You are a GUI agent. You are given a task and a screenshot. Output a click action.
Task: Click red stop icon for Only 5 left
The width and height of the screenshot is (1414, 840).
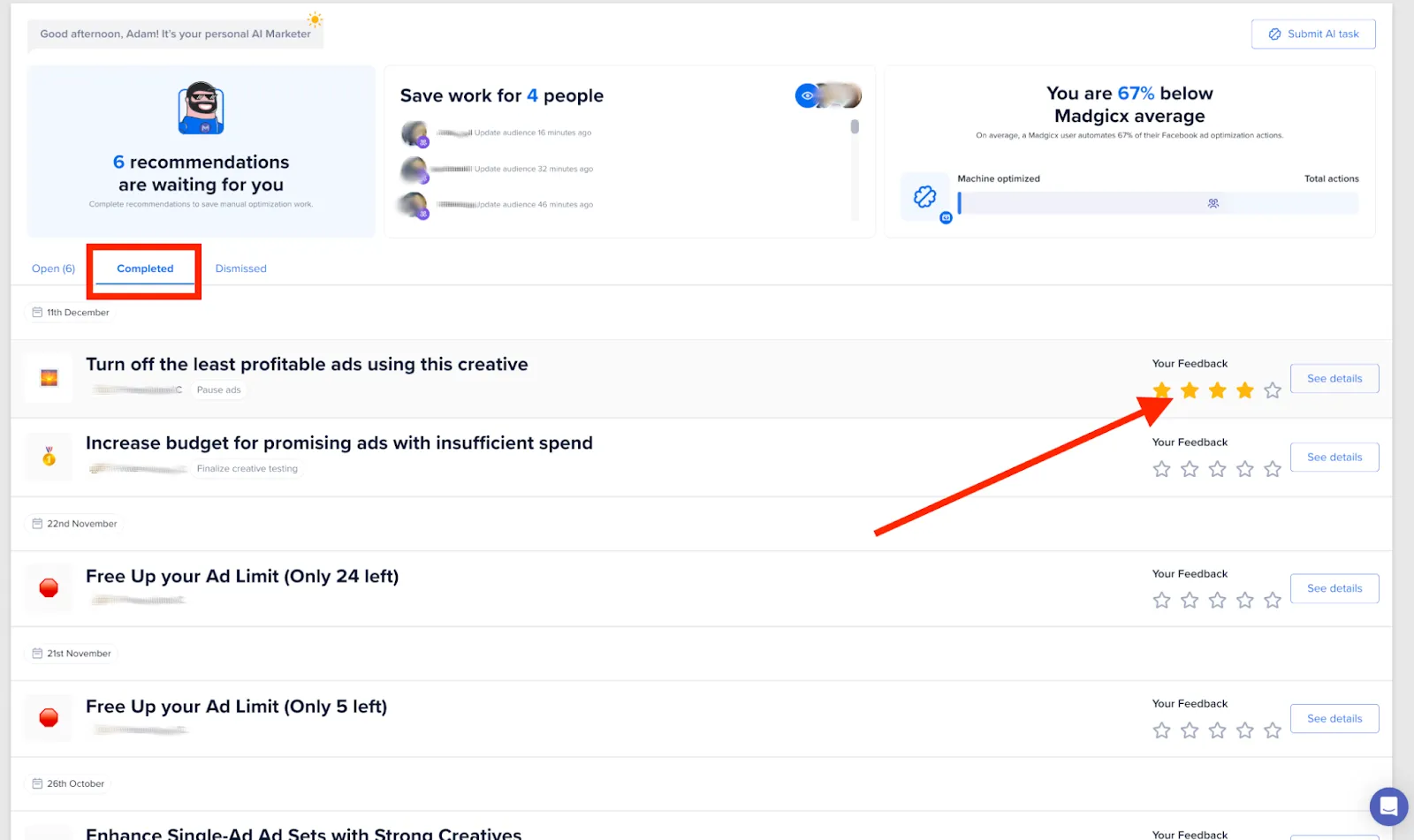(x=49, y=718)
